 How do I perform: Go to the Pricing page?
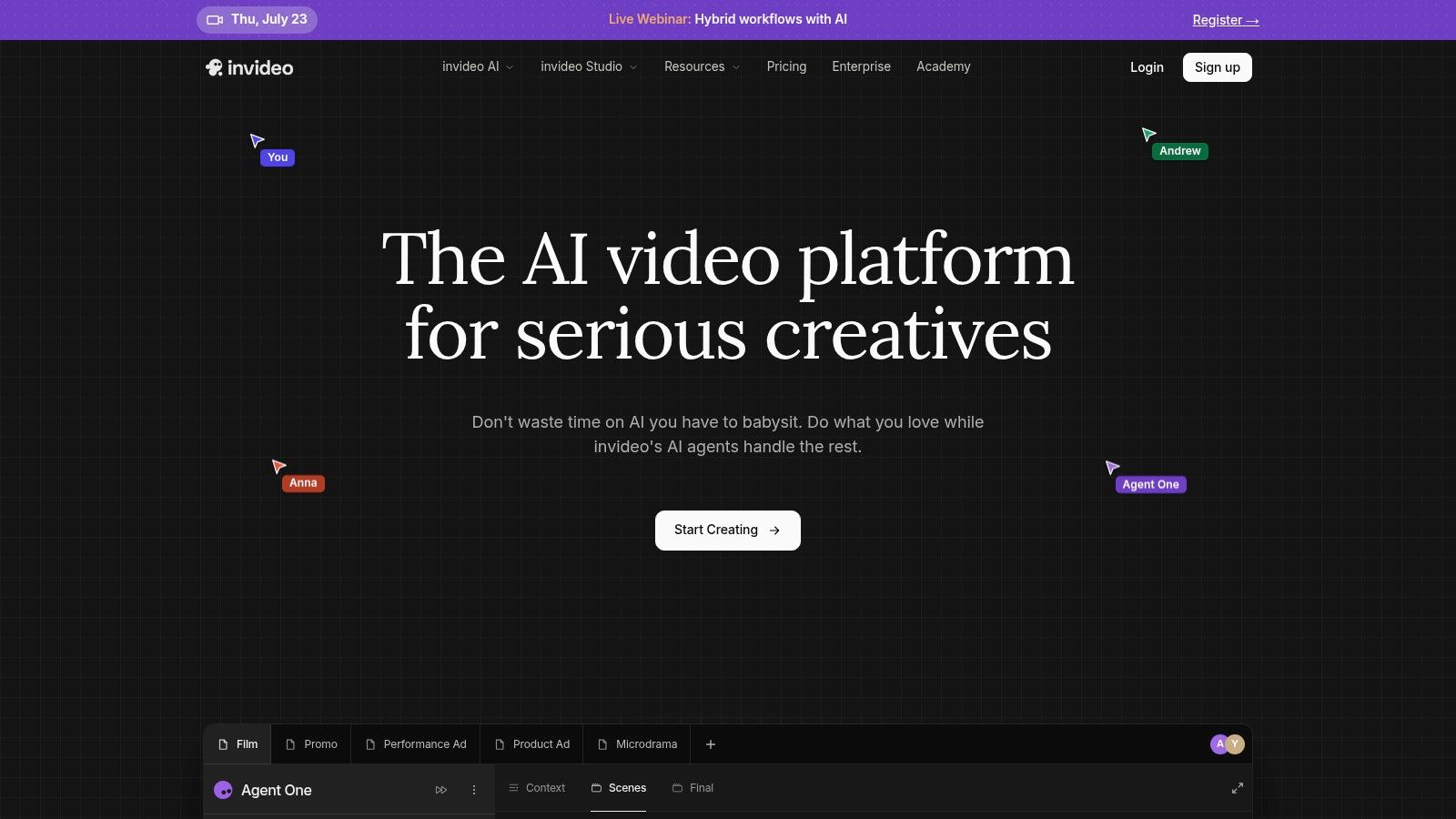[786, 66]
